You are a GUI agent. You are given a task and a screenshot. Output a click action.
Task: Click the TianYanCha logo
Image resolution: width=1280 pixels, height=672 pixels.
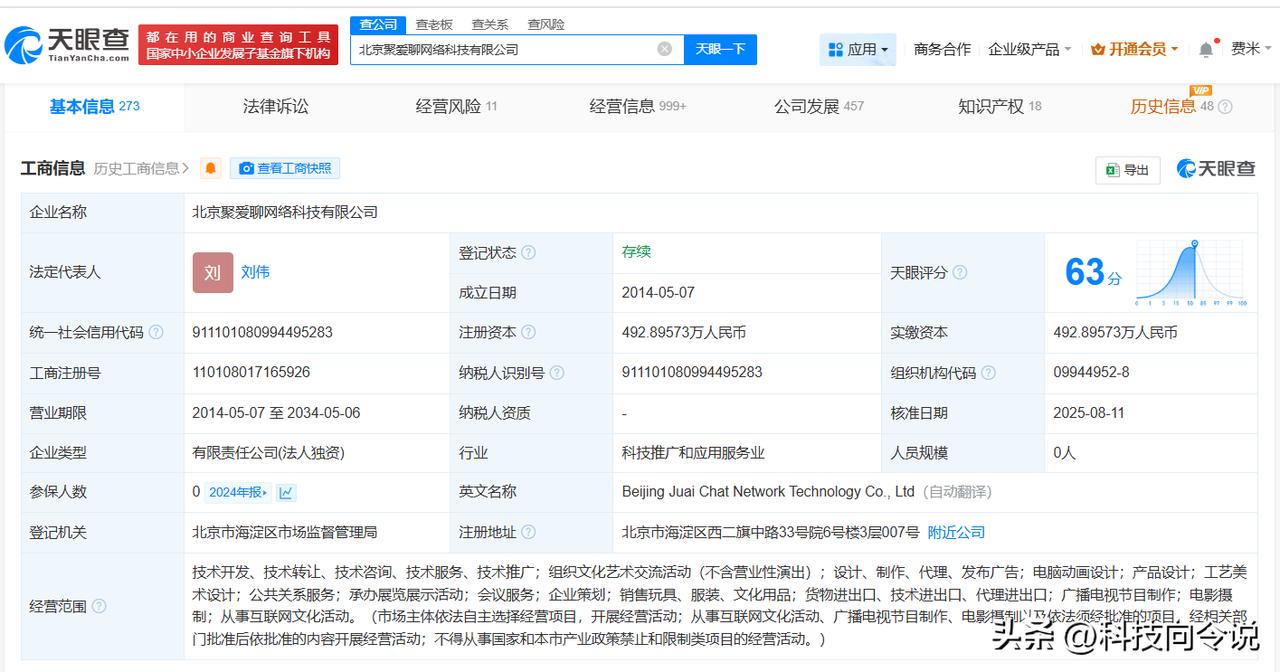pos(66,43)
